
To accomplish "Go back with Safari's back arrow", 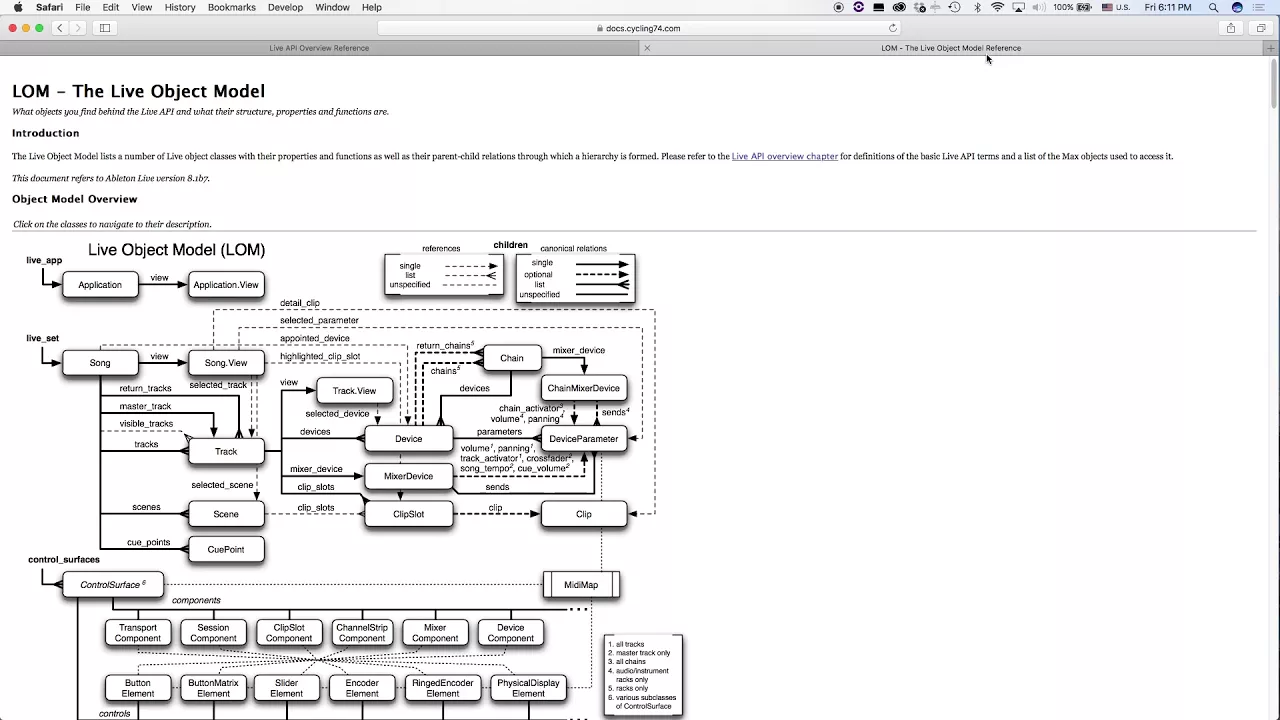I will point(60,28).
